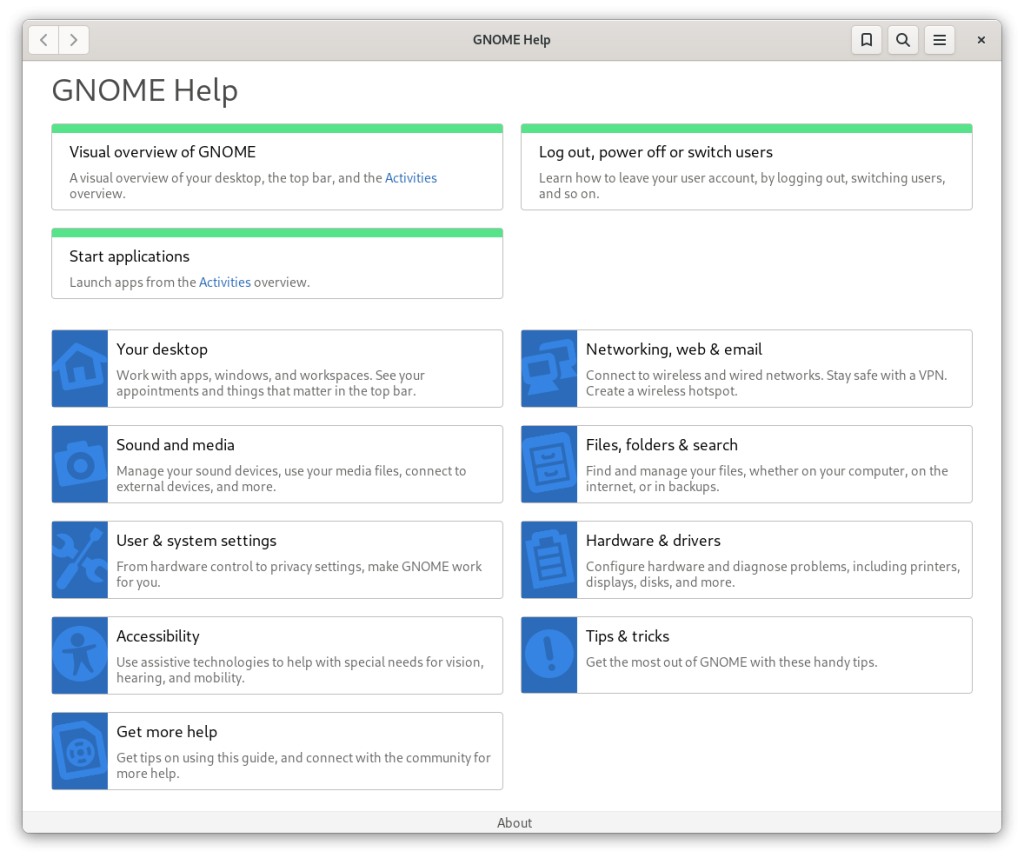This screenshot has width=1024, height=858.
Task: Click 'Learn how to leave your user account' text
Action: click(742, 185)
